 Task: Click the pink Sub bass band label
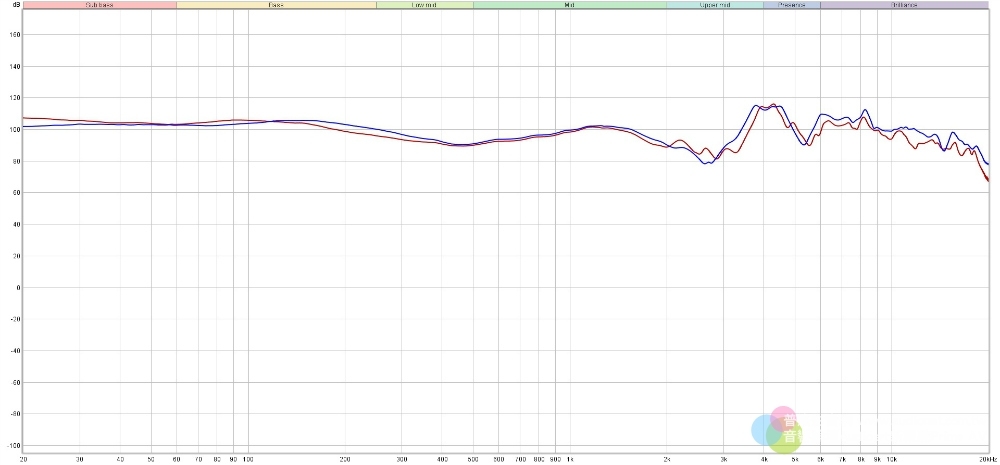pos(98,5)
